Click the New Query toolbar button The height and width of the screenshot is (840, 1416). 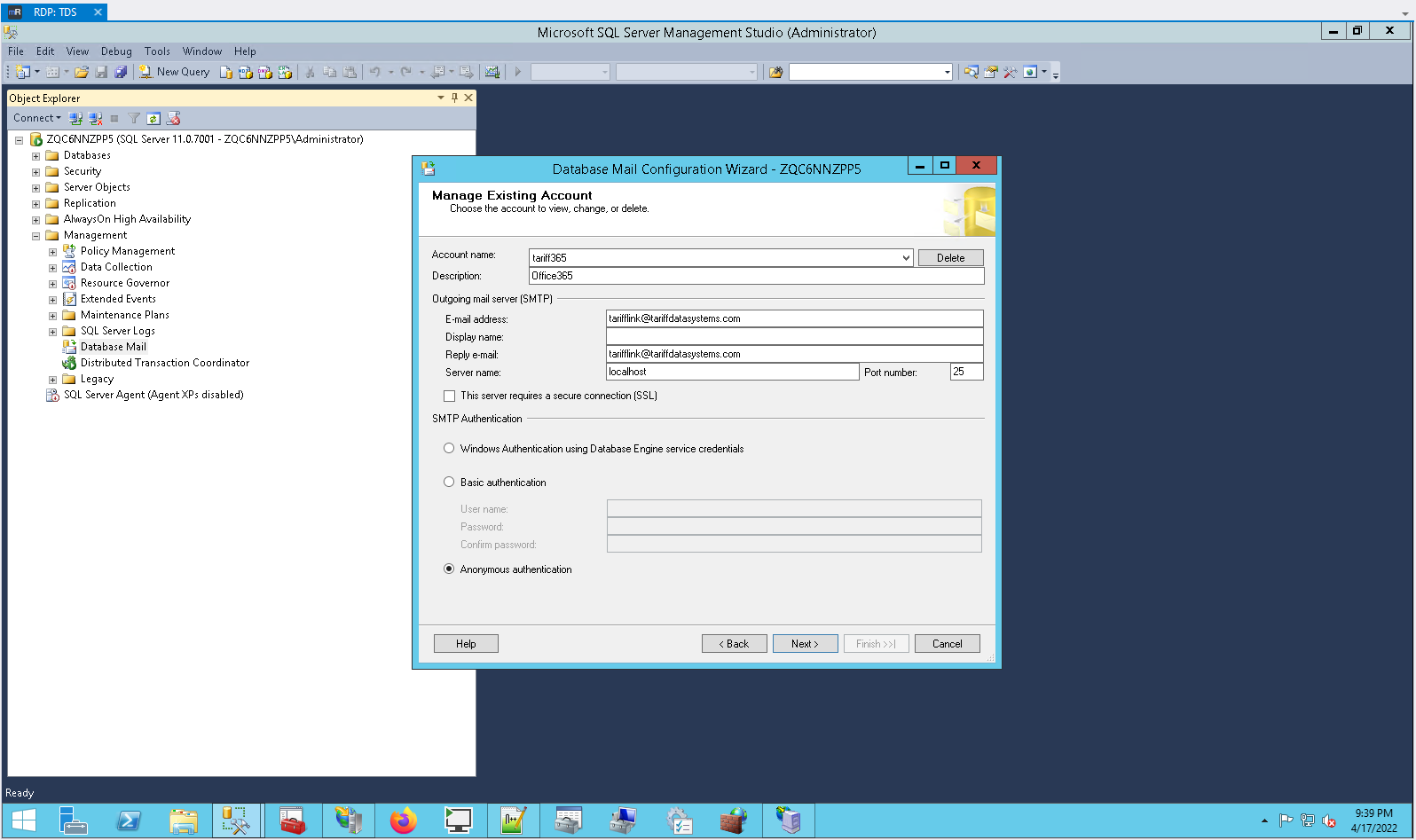click(174, 72)
